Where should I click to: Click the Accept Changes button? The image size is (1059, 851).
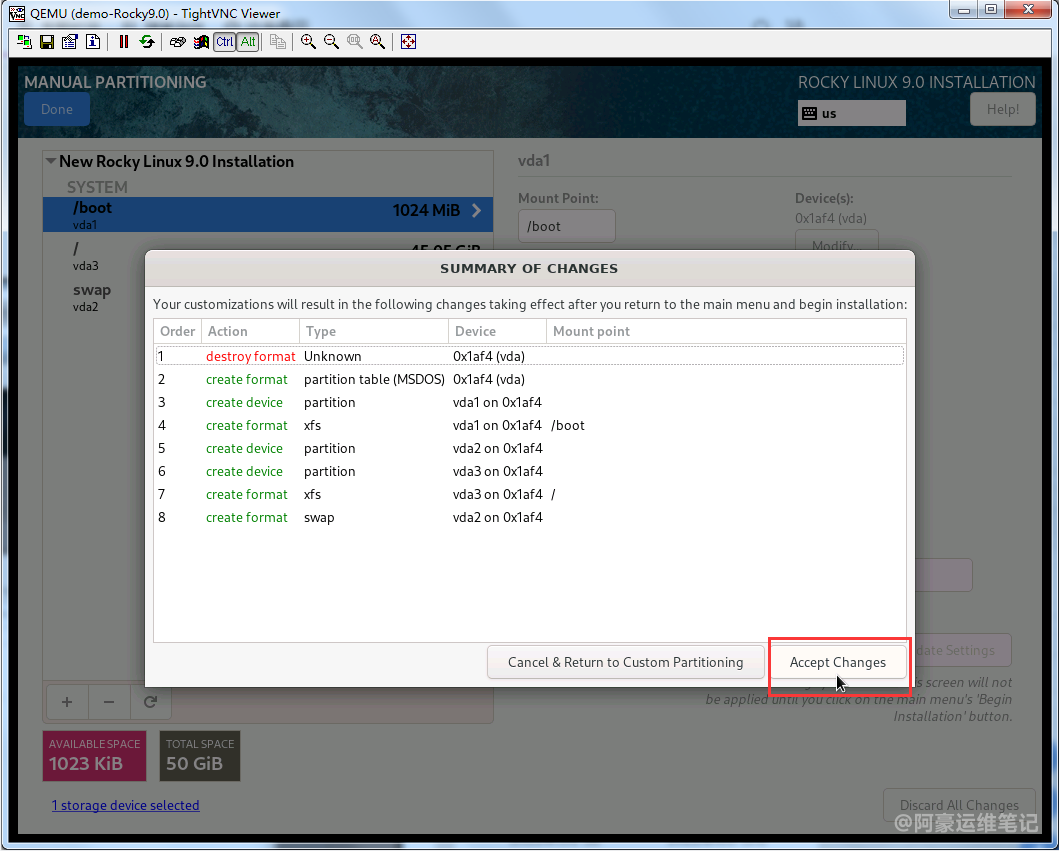tap(837, 662)
